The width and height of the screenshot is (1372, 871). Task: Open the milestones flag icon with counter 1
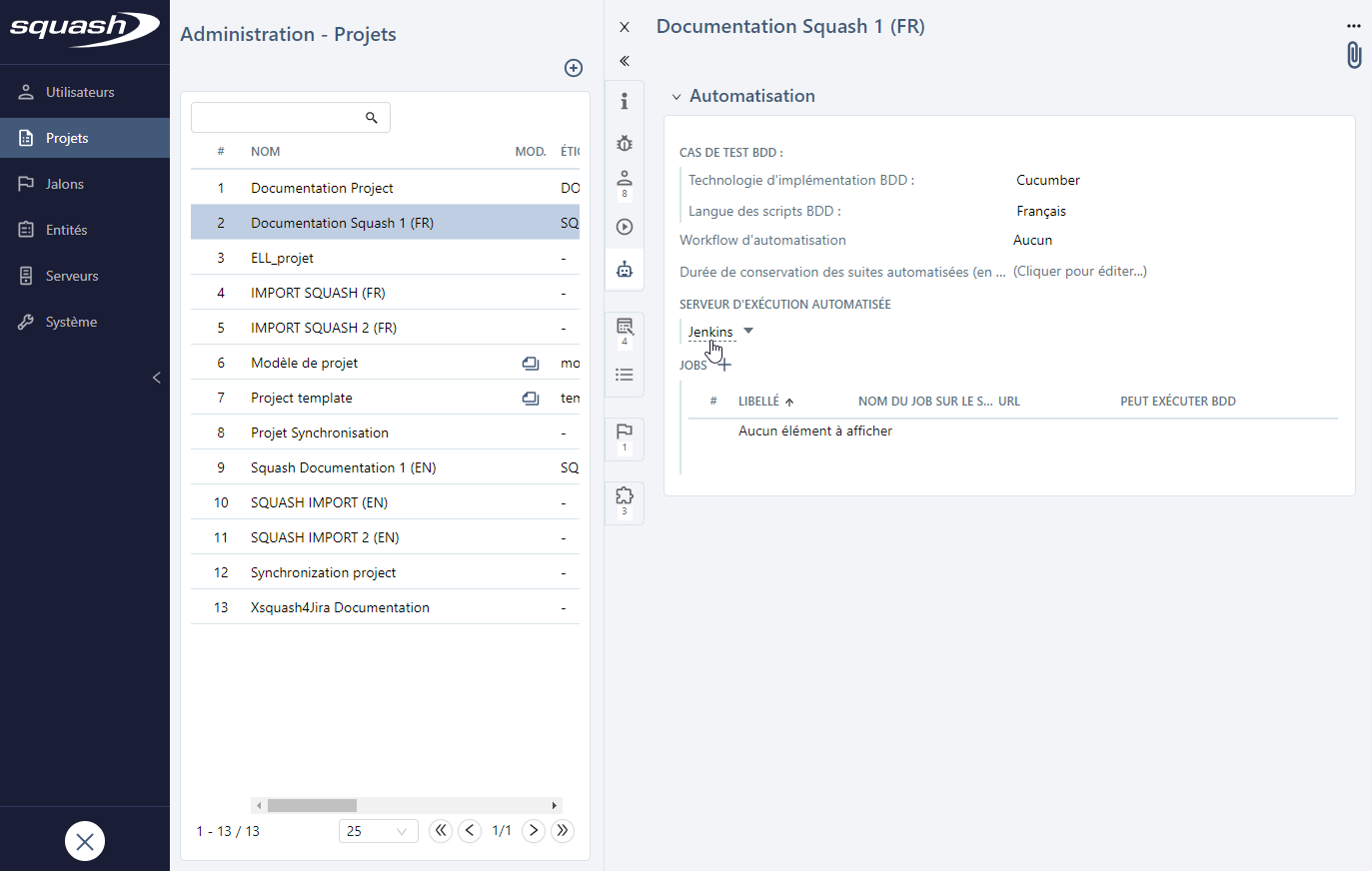pos(624,436)
